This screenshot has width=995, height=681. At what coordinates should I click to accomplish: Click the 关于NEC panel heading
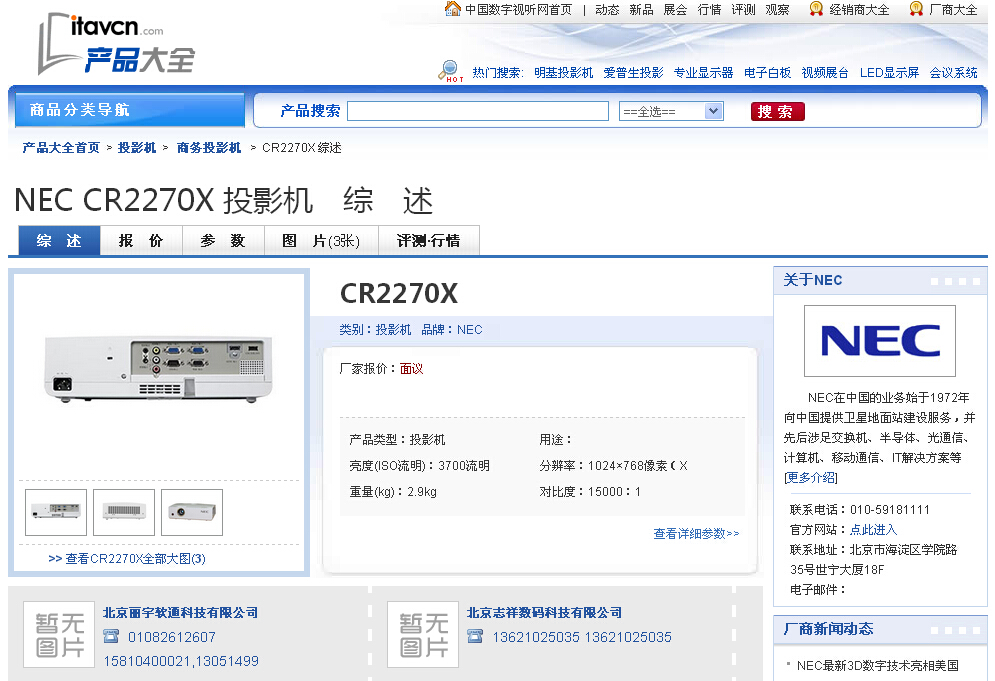pyautogui.click(x=813, y=280)
